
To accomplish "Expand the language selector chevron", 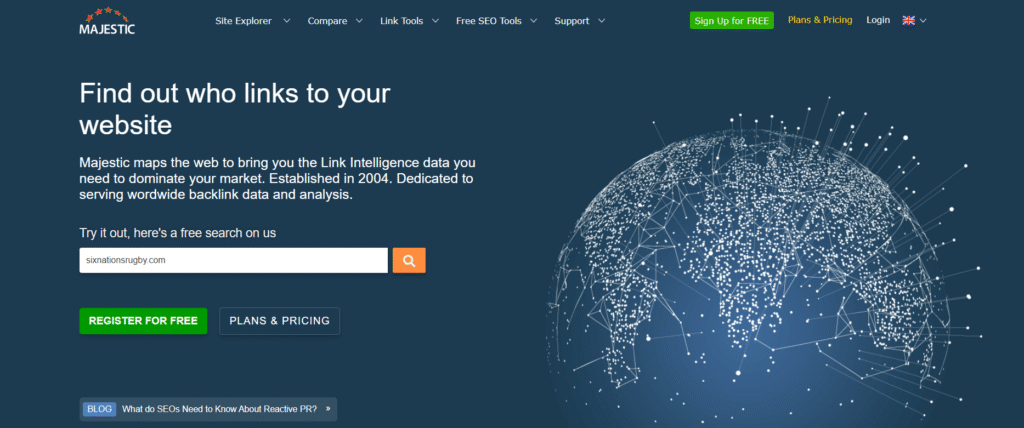I will coord(923,21).
